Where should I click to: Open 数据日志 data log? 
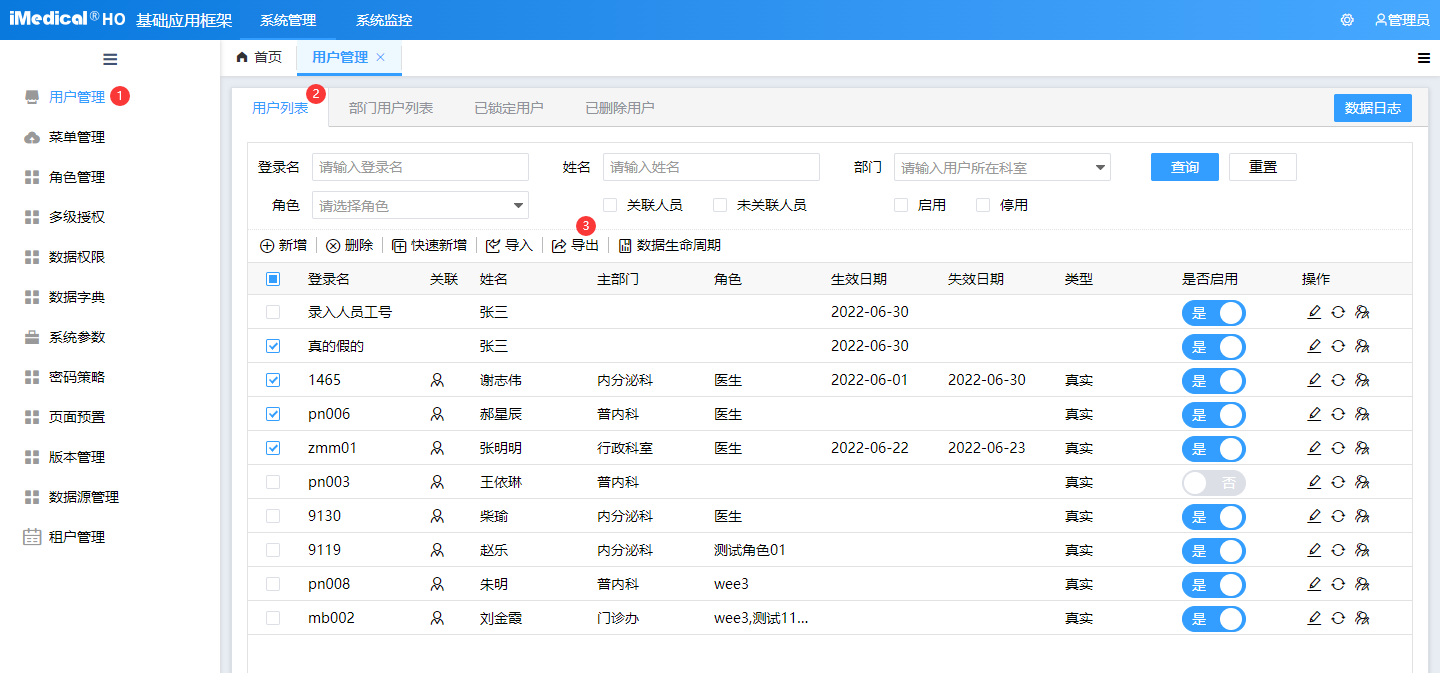pos(1372,107)
